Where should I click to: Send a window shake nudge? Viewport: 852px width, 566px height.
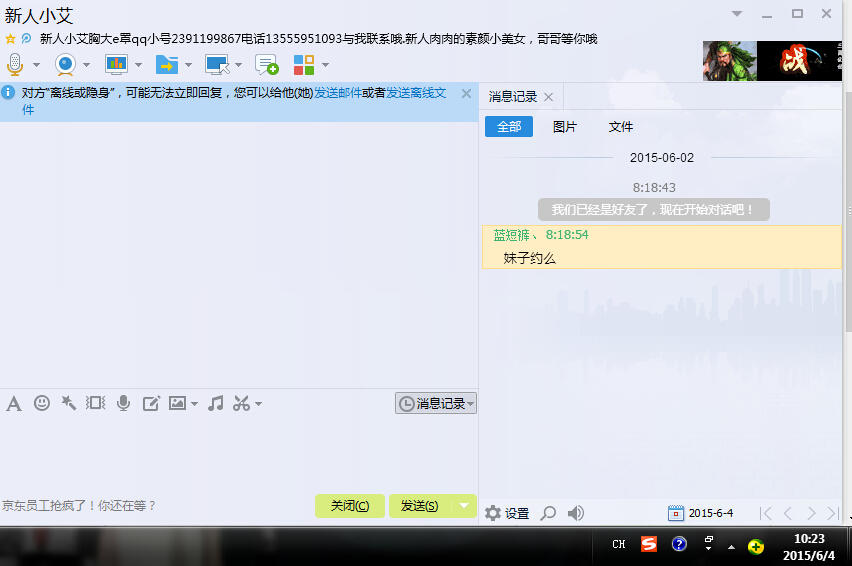coord(96,403)
